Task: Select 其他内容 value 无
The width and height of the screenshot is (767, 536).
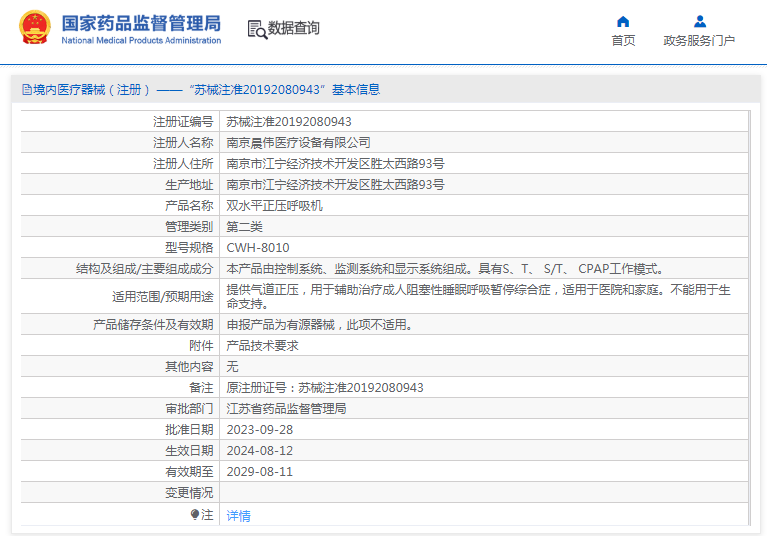Action: [x=232, y=367]
